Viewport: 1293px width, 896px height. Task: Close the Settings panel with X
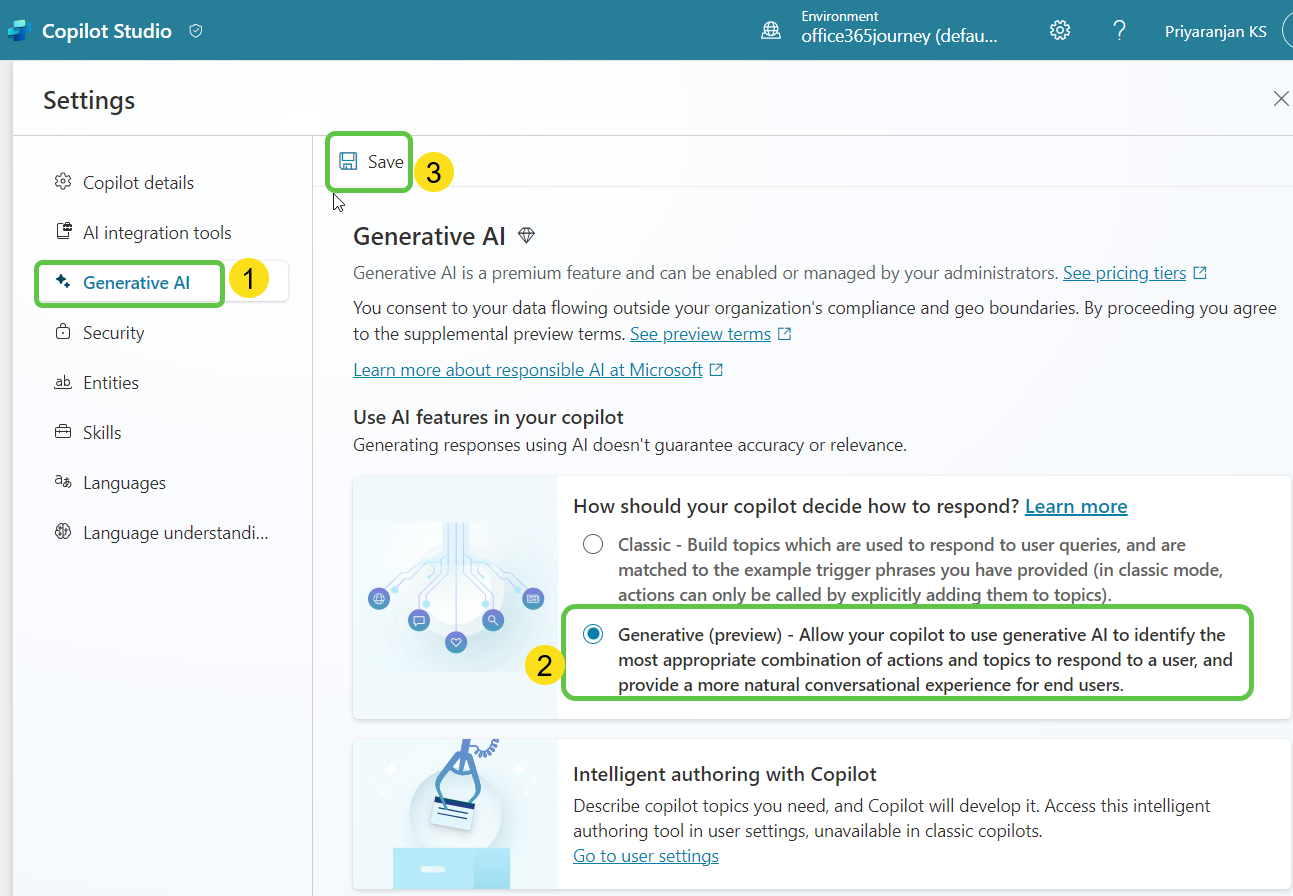(1280, 98)
